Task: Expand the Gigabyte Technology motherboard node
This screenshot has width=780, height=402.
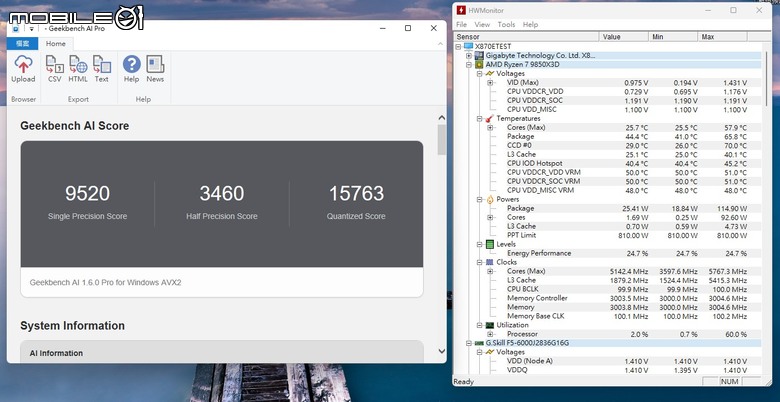Action: coord(468,55)
